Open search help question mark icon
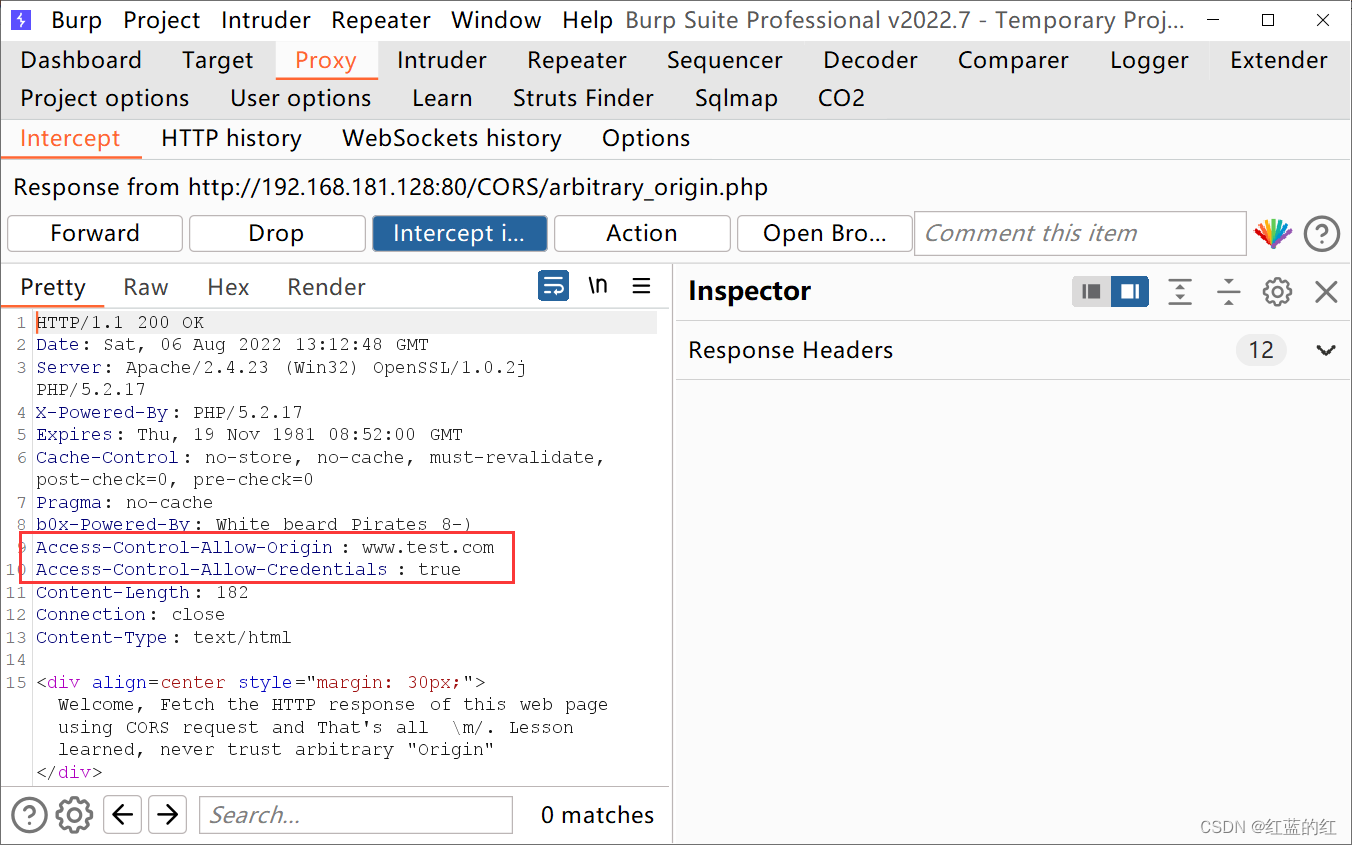1352x845 pixels. (x=29, y=815)
